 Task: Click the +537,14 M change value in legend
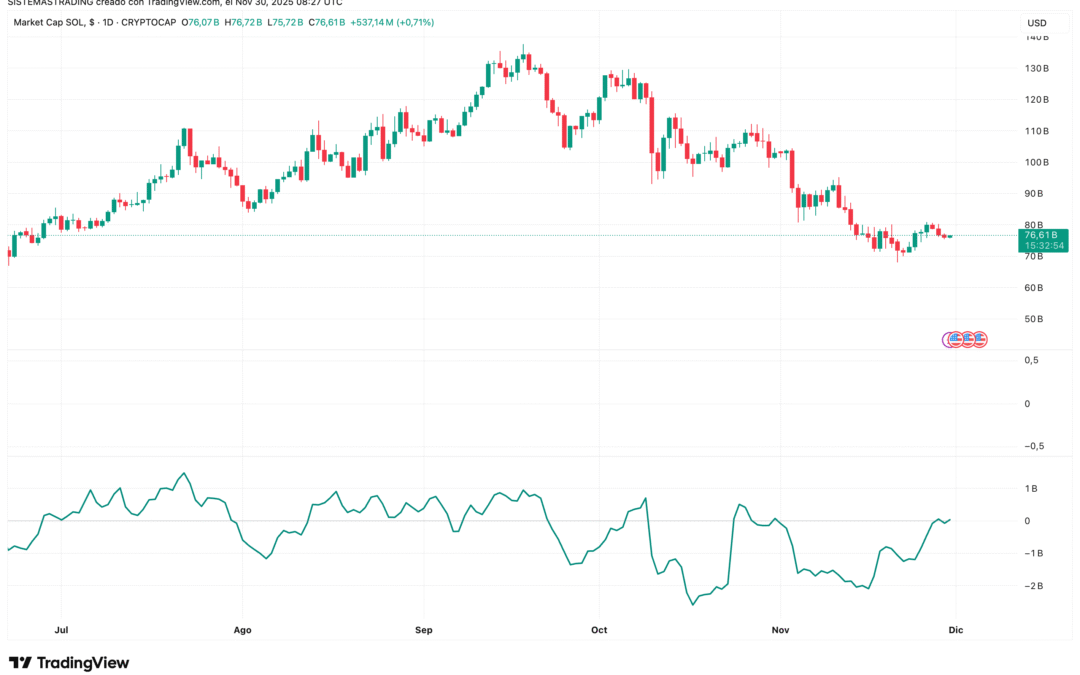366,22
